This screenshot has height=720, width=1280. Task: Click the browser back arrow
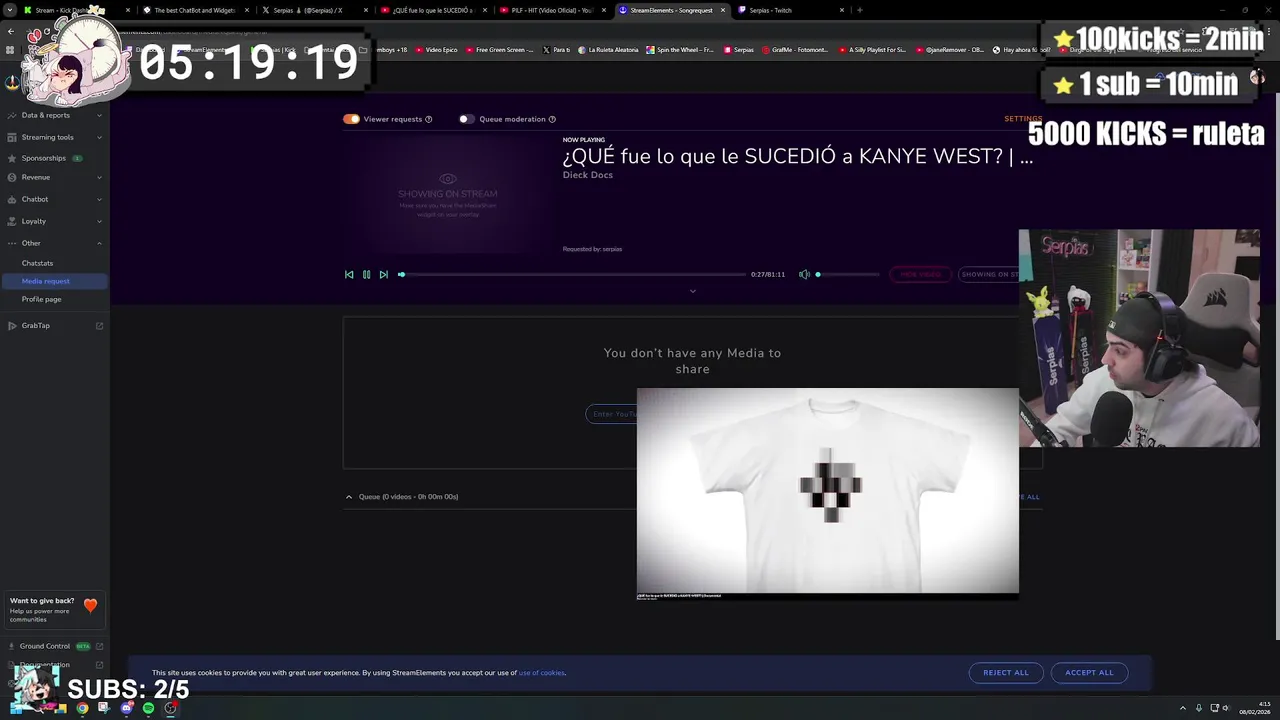(11, 31)
